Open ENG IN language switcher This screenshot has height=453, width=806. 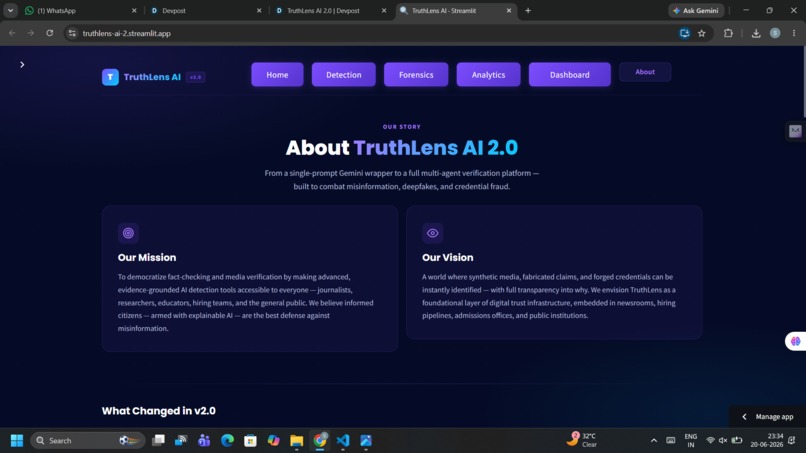(x=691, y=441)
